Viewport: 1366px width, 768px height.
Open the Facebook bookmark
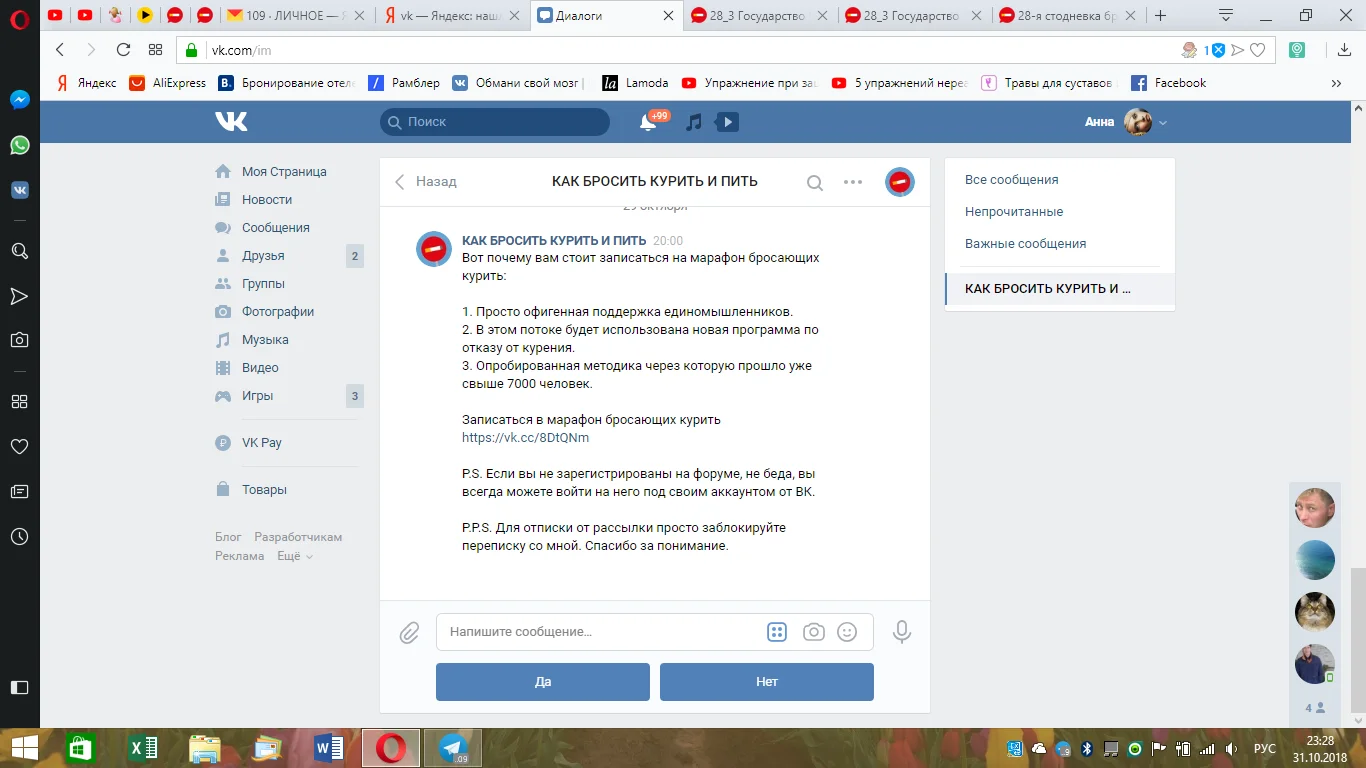pyautogui.click(x=1168, y=83)
